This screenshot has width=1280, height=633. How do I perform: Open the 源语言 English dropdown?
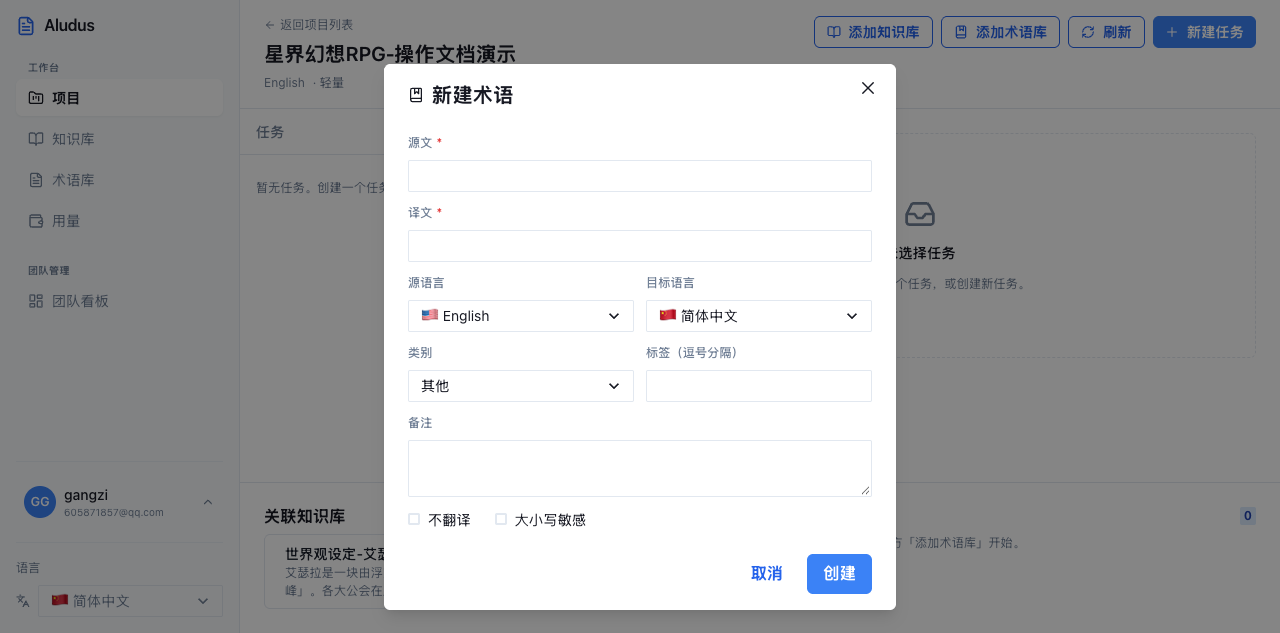pyautogui.click(x=521, y=316)
